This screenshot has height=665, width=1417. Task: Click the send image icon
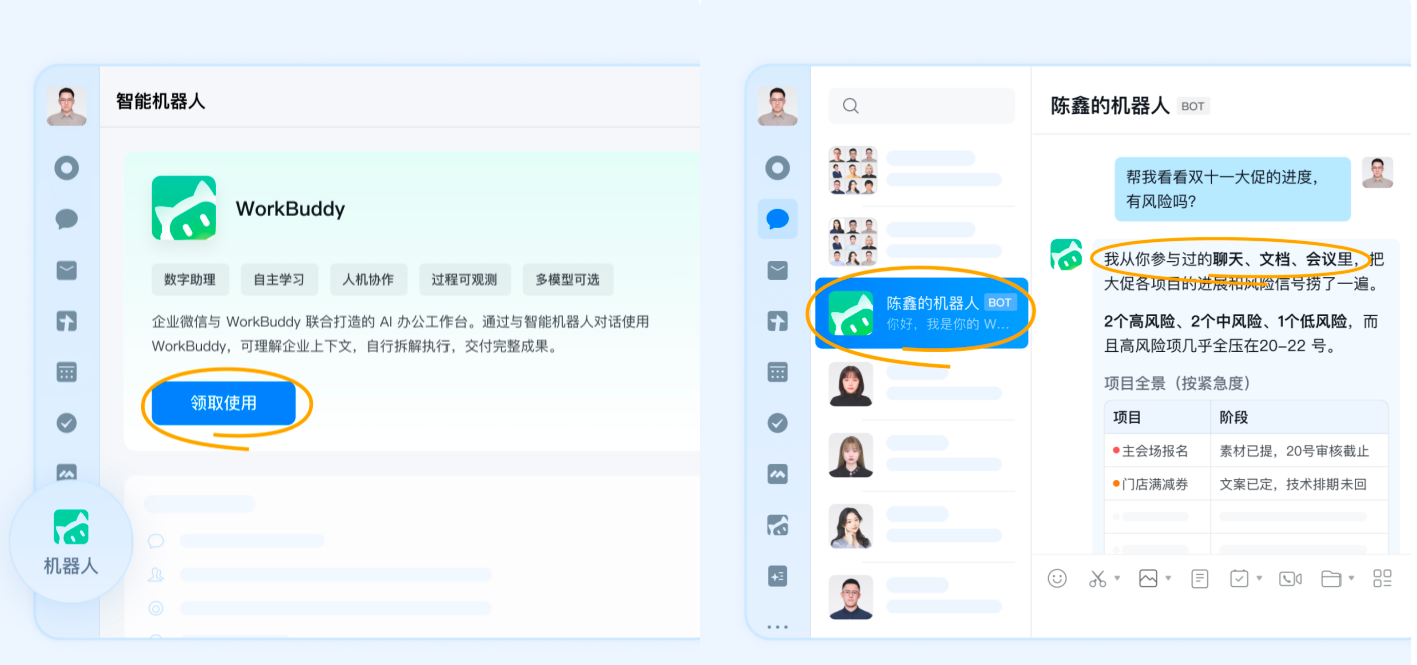coord(1148,578)
